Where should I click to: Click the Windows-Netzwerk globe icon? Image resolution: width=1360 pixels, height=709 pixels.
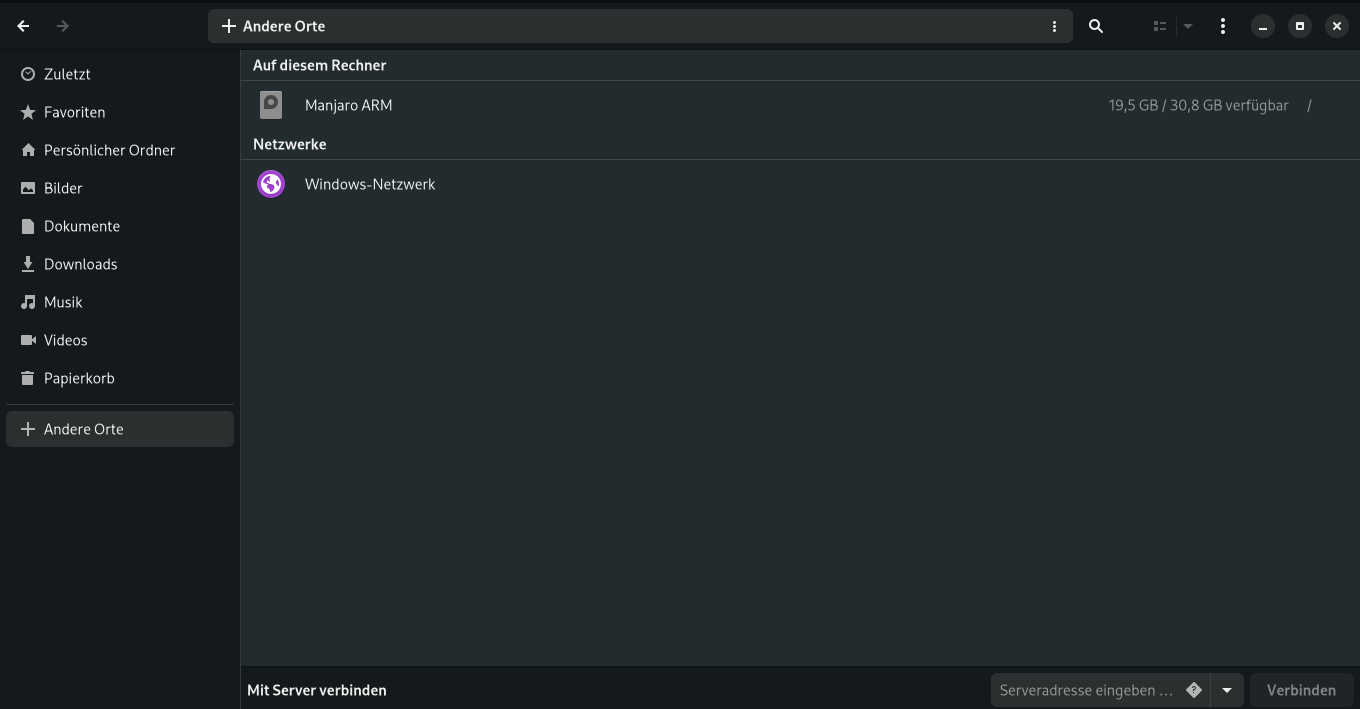[271, 184]
